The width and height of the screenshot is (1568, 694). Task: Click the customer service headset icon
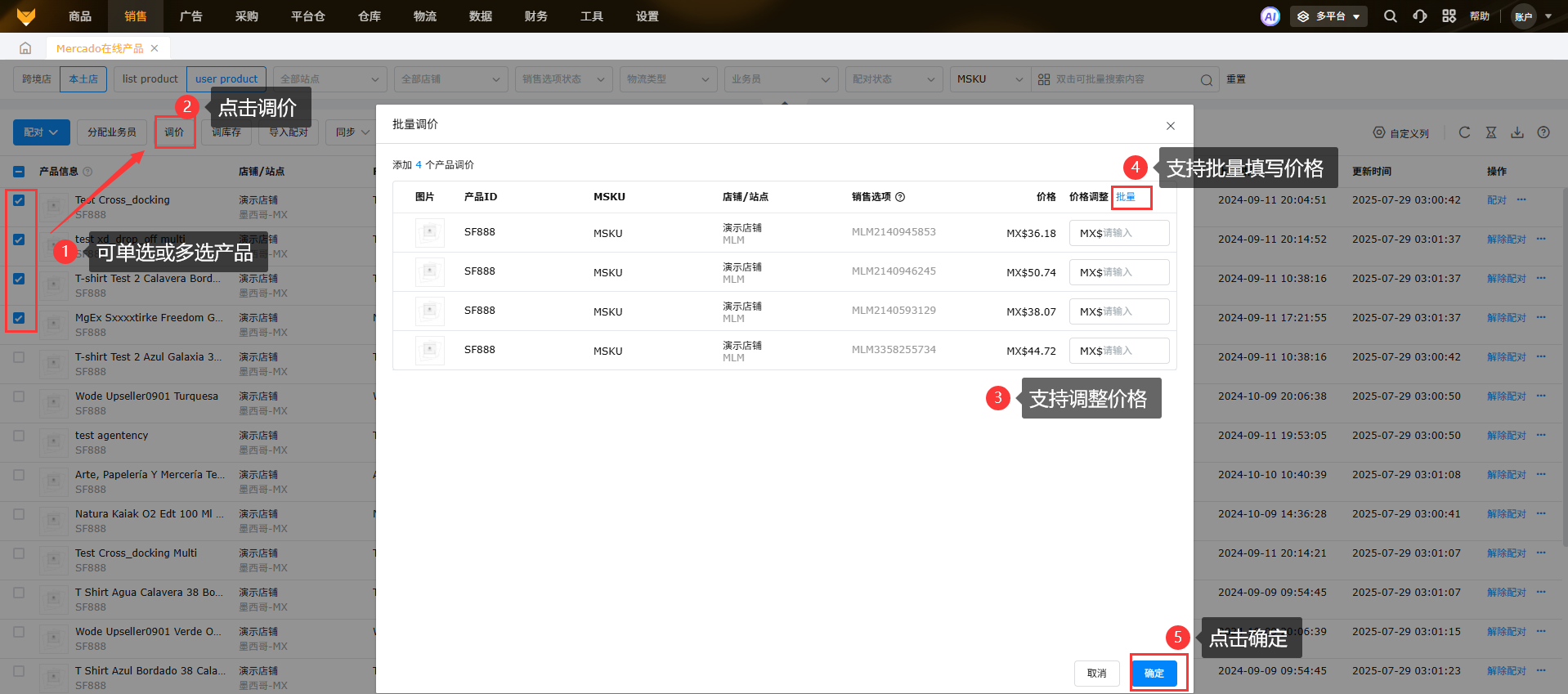1419,16
